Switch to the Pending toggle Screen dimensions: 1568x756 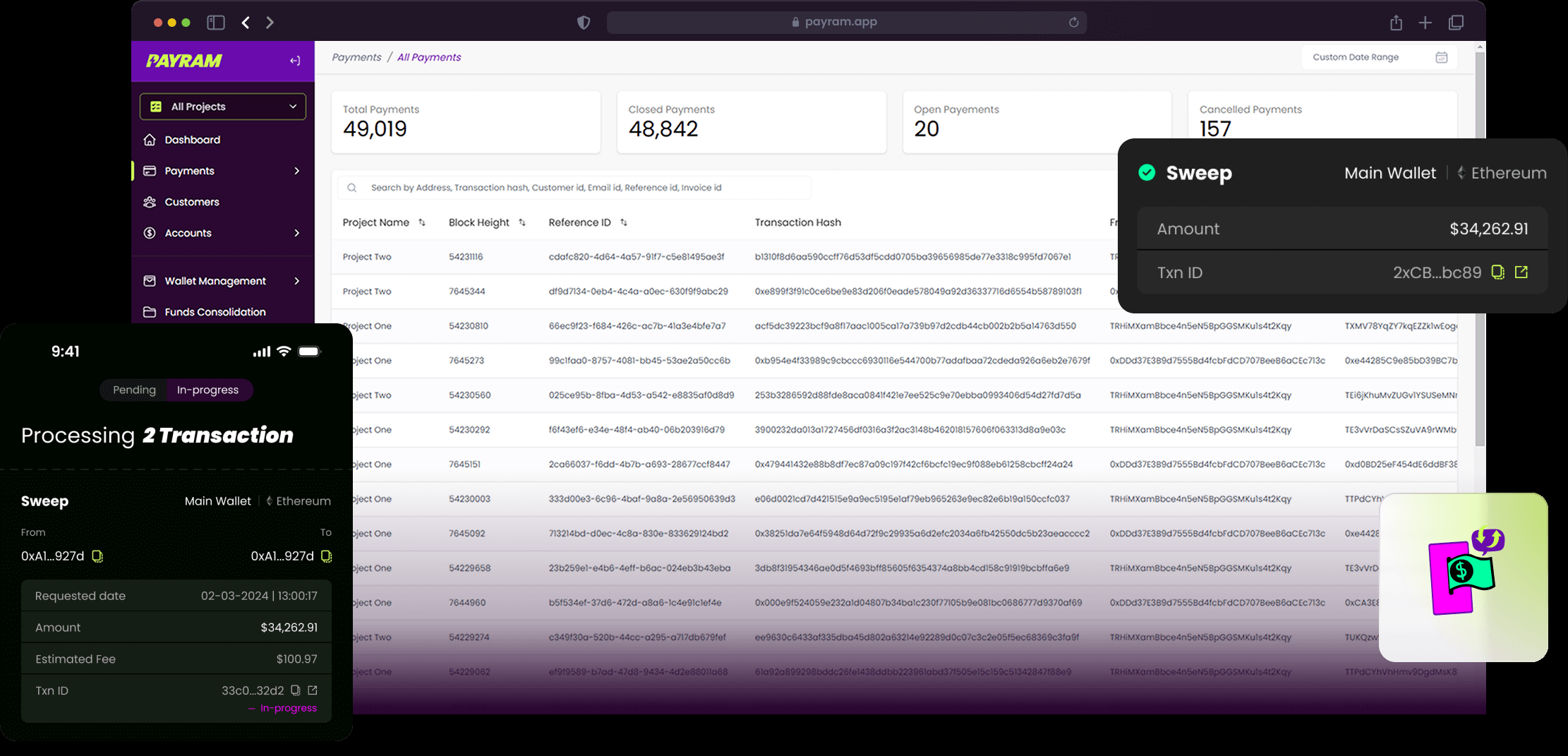click(x=134, y=390)
